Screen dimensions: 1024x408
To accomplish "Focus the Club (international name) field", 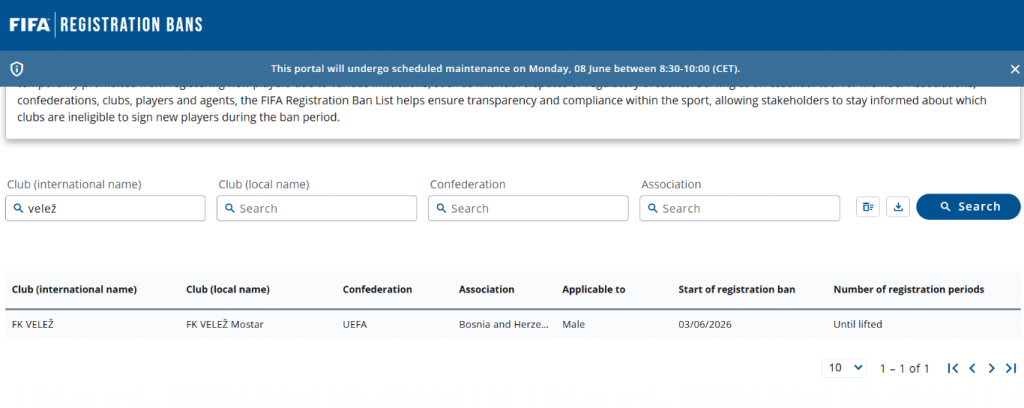I will click(x=105, y=208).
